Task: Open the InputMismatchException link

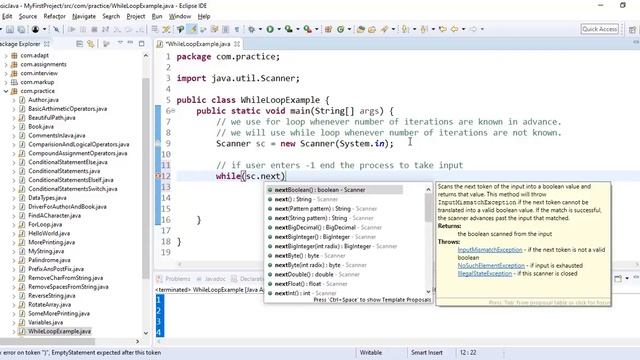Action: (x=490, y=249)
